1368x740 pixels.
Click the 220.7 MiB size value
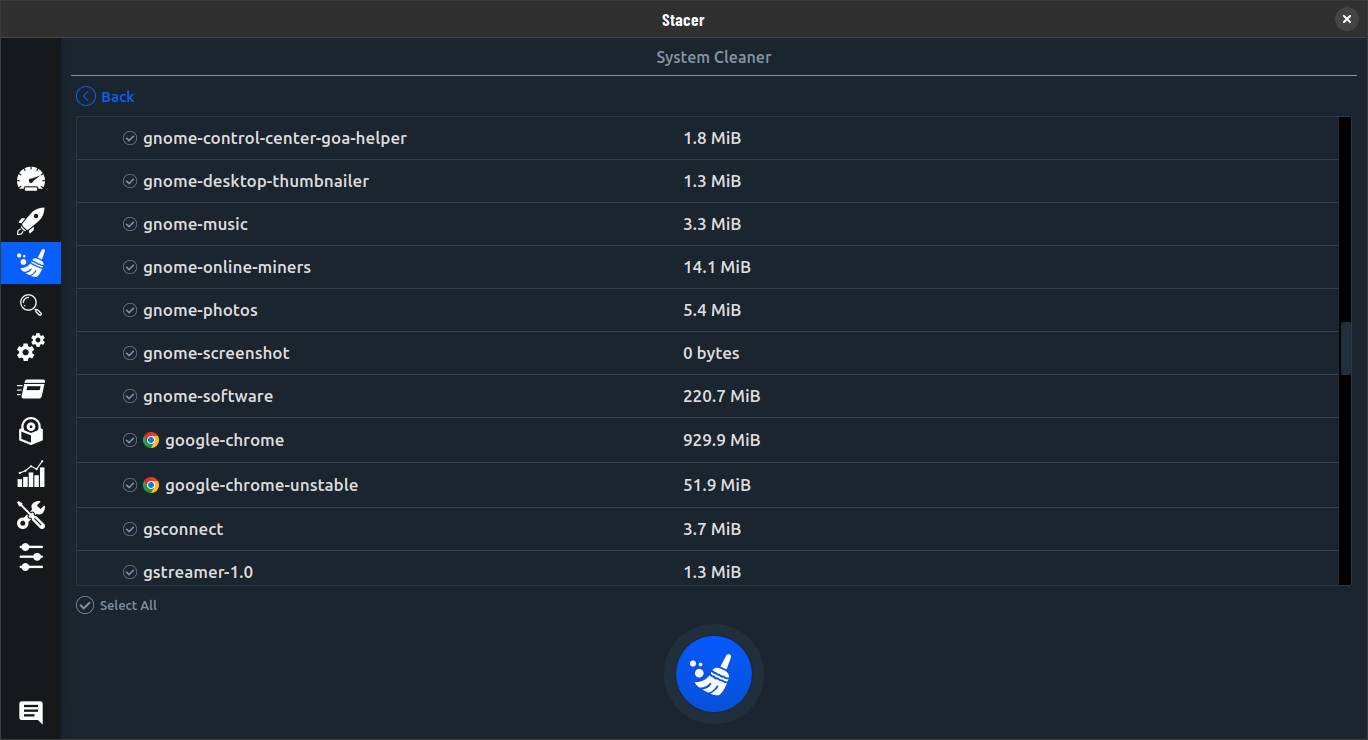click(722, 396)
